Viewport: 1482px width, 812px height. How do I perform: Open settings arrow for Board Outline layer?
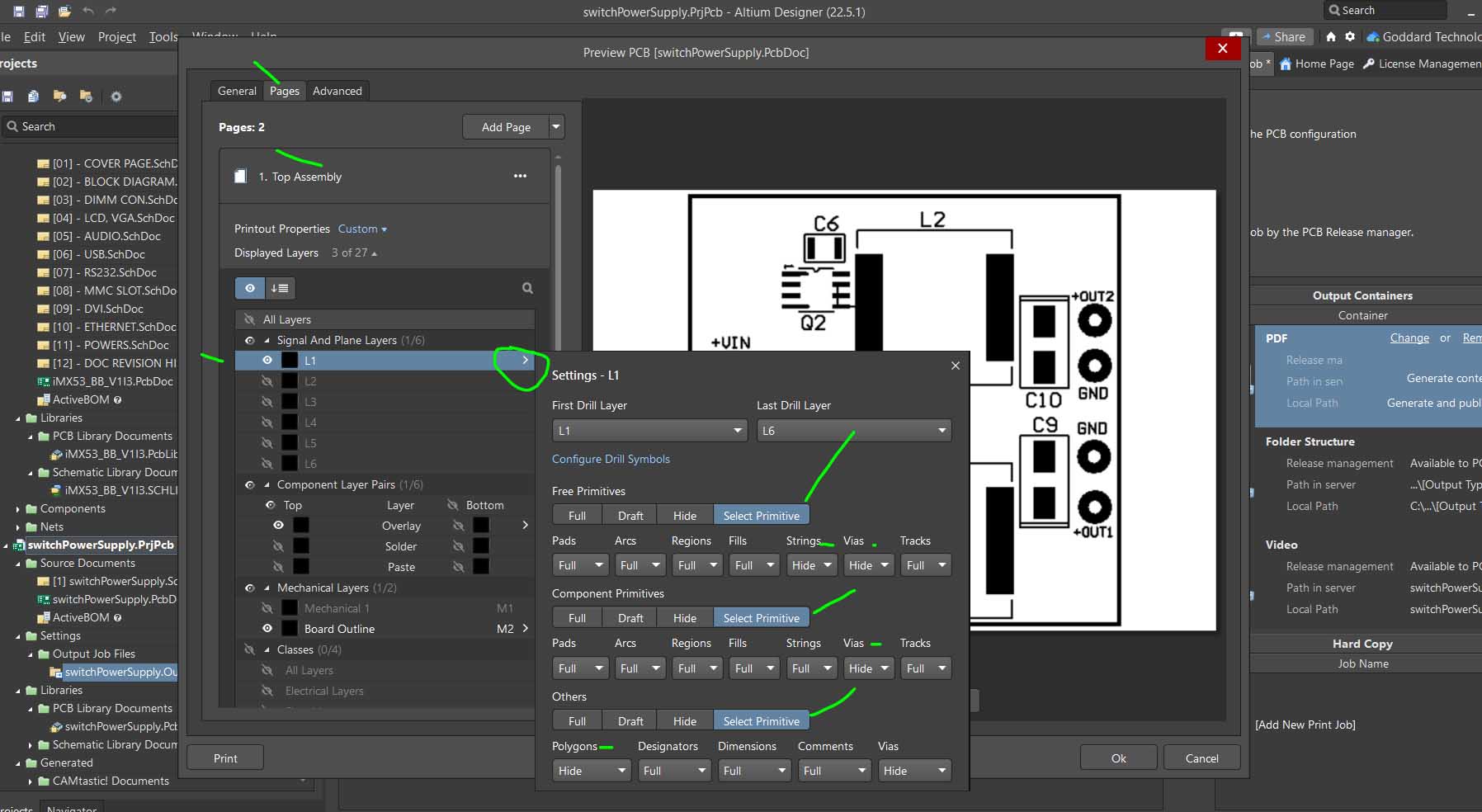click(x=525, y=629)
